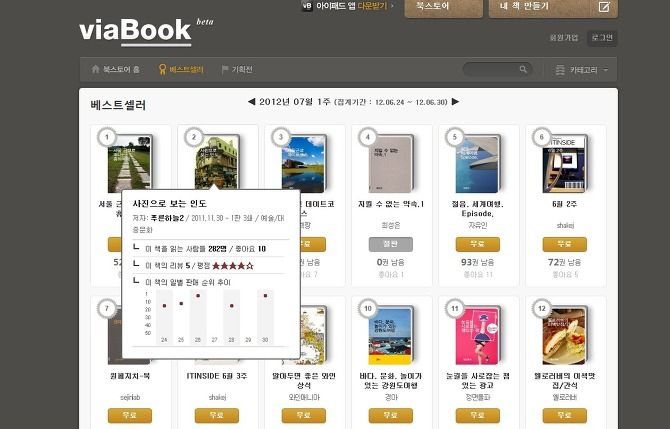Go to previous week with left arrow
The width and height of the screenshot is (670, 429).
pos(251,102)
